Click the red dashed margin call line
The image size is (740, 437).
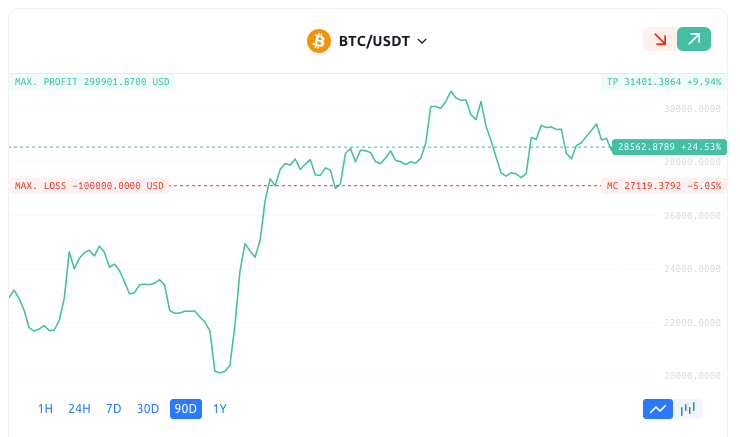(385, 185)
